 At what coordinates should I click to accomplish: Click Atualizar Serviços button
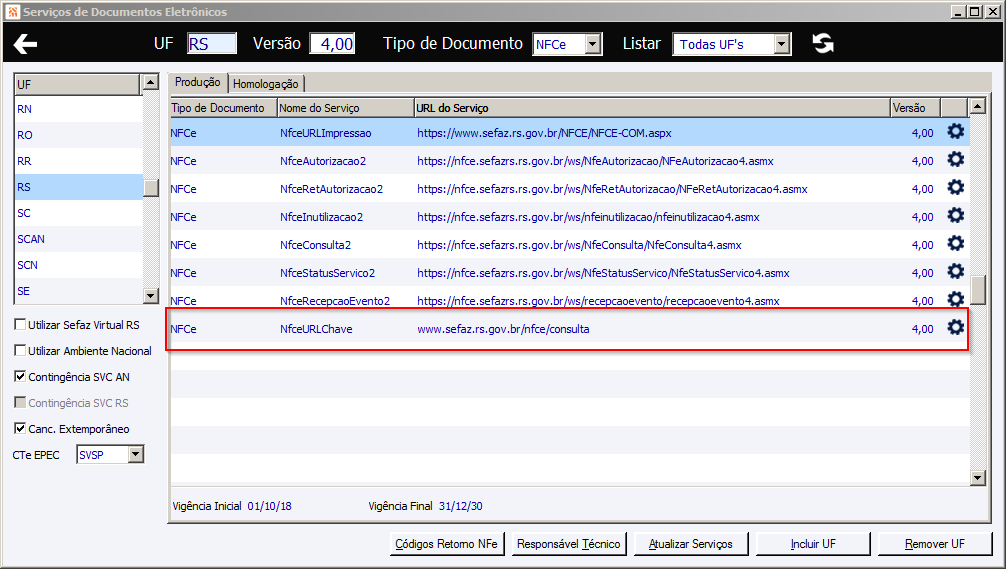point(690,544)
